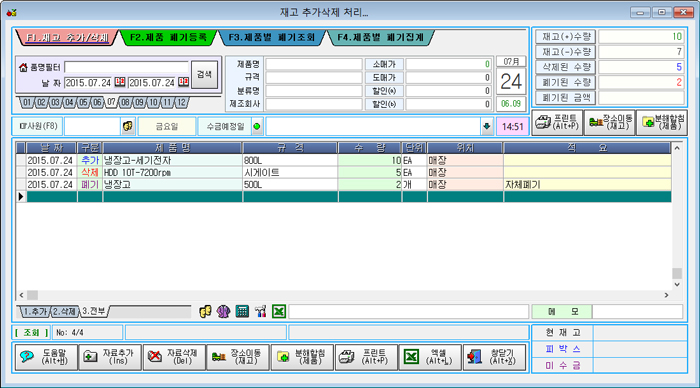Image resolution: width=700 pixels, height=388 pixels.
Task: Click the start date field 2015.07.24
Action: pyautogui.click(x=88, y=83)
